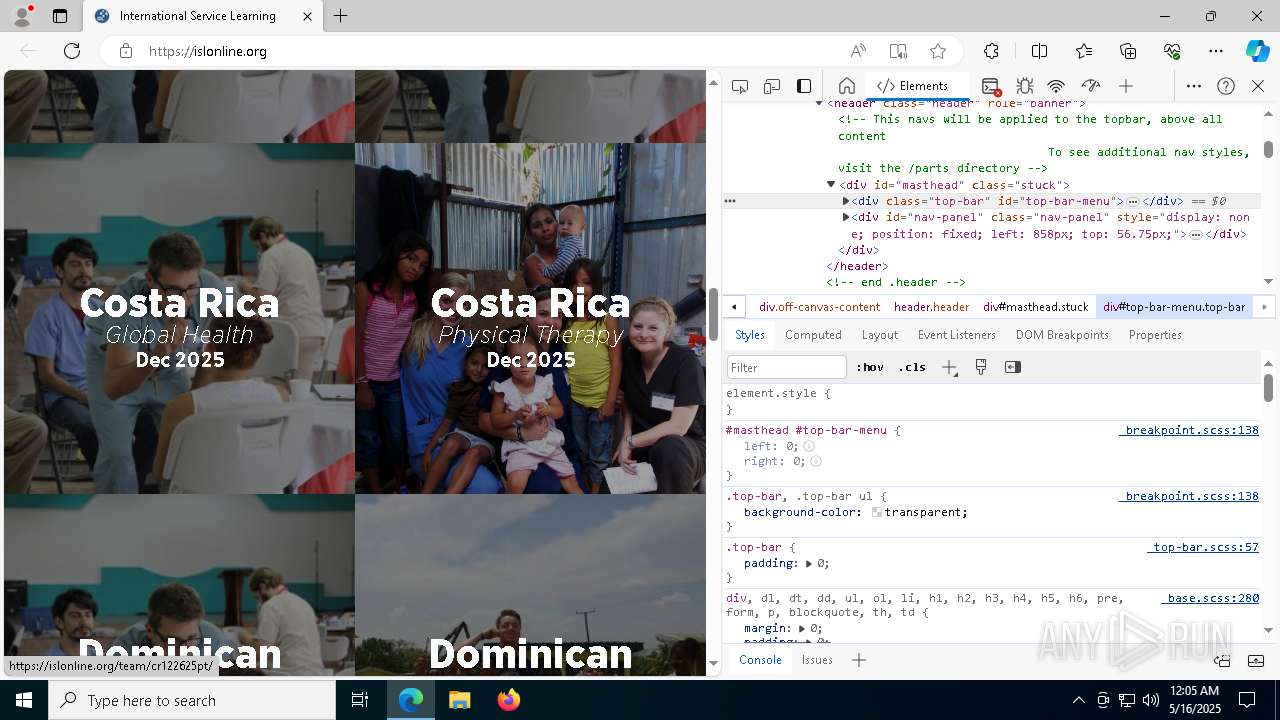
Task: Open Costa Rica Global Health program tile
Action: [180, 318]
